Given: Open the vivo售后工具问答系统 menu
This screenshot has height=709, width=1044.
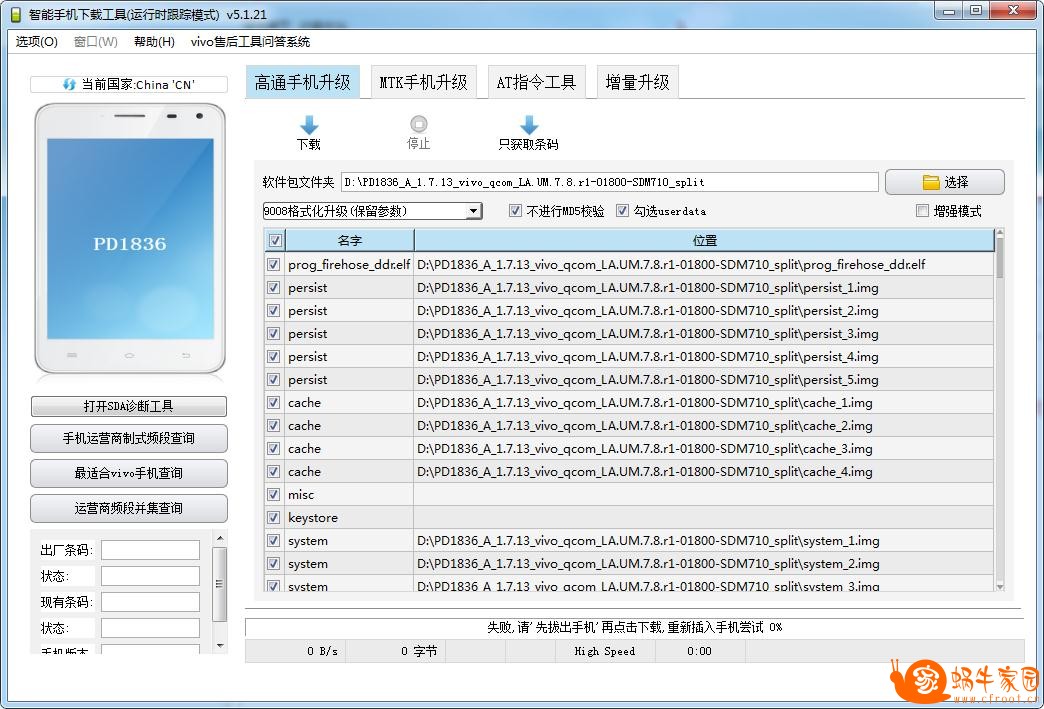Looking at the screenshot, I should (250, 42).
